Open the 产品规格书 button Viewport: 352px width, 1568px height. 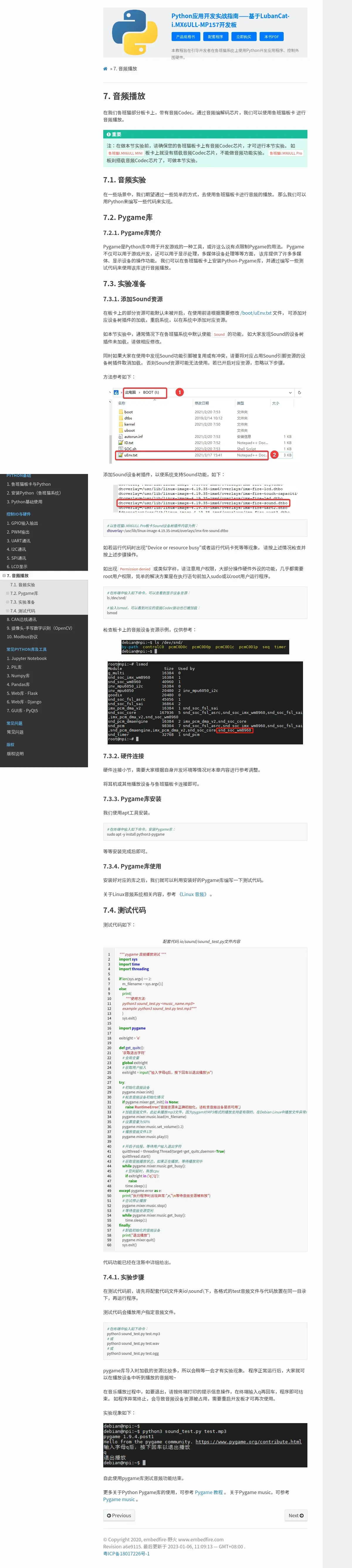[185, 37]
